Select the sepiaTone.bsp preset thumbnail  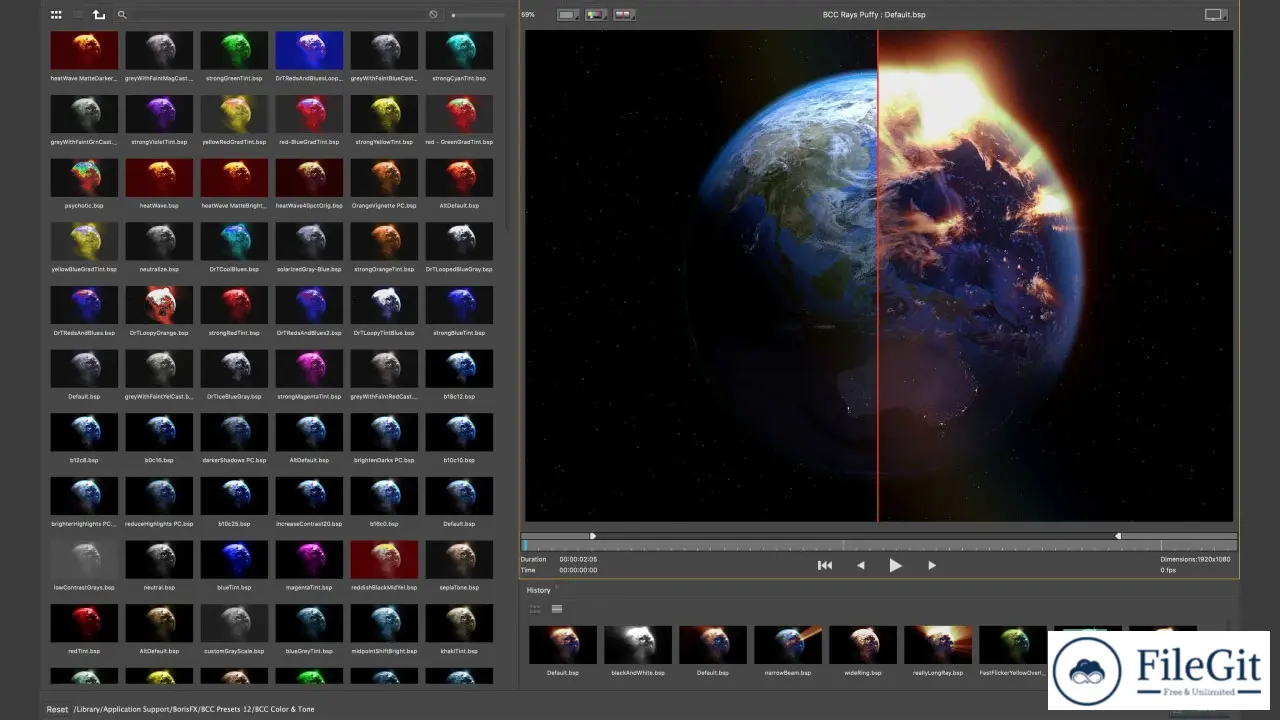[459, 560]
